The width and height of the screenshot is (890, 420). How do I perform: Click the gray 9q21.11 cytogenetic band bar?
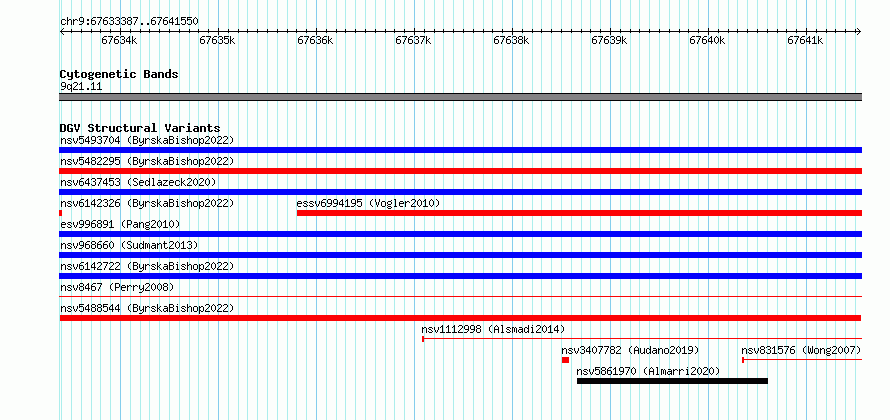[460, 97]
